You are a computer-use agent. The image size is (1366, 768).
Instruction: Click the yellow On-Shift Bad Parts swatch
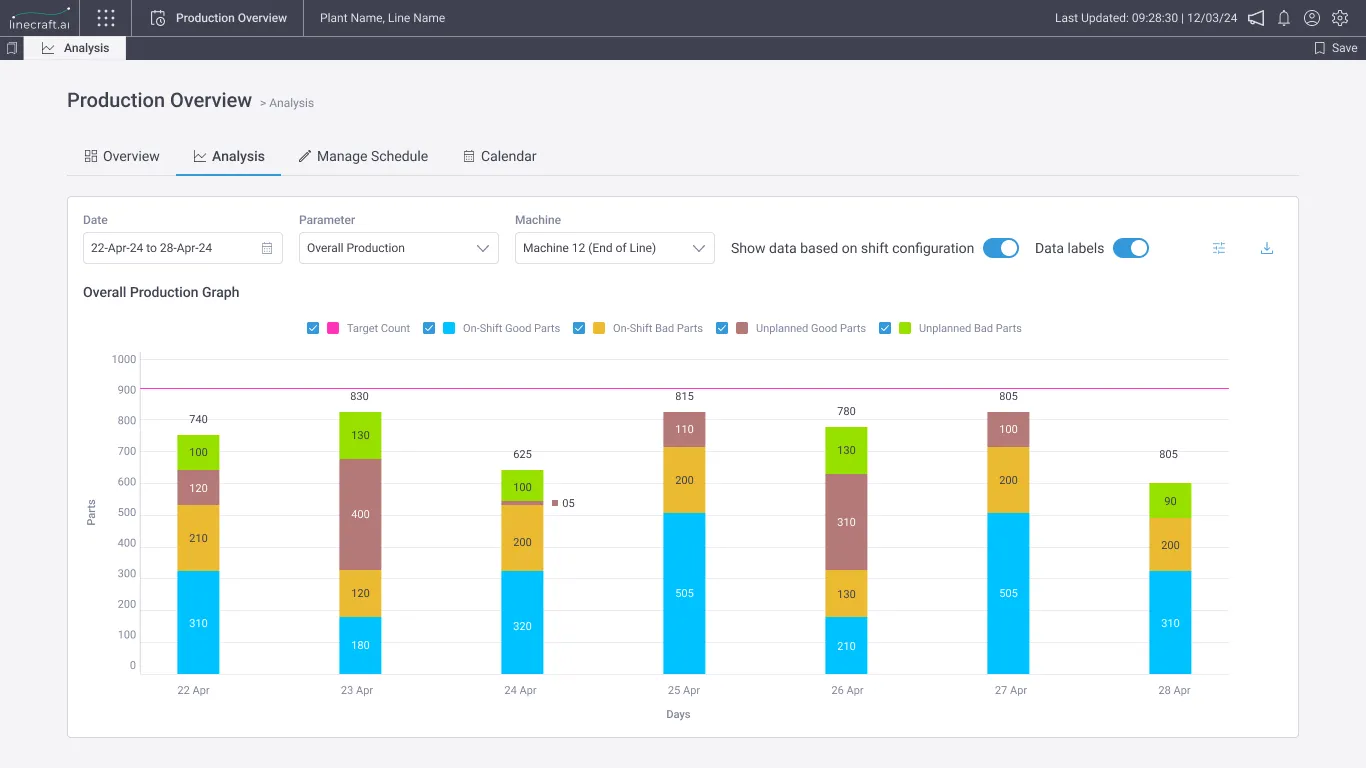coord(599,328)
